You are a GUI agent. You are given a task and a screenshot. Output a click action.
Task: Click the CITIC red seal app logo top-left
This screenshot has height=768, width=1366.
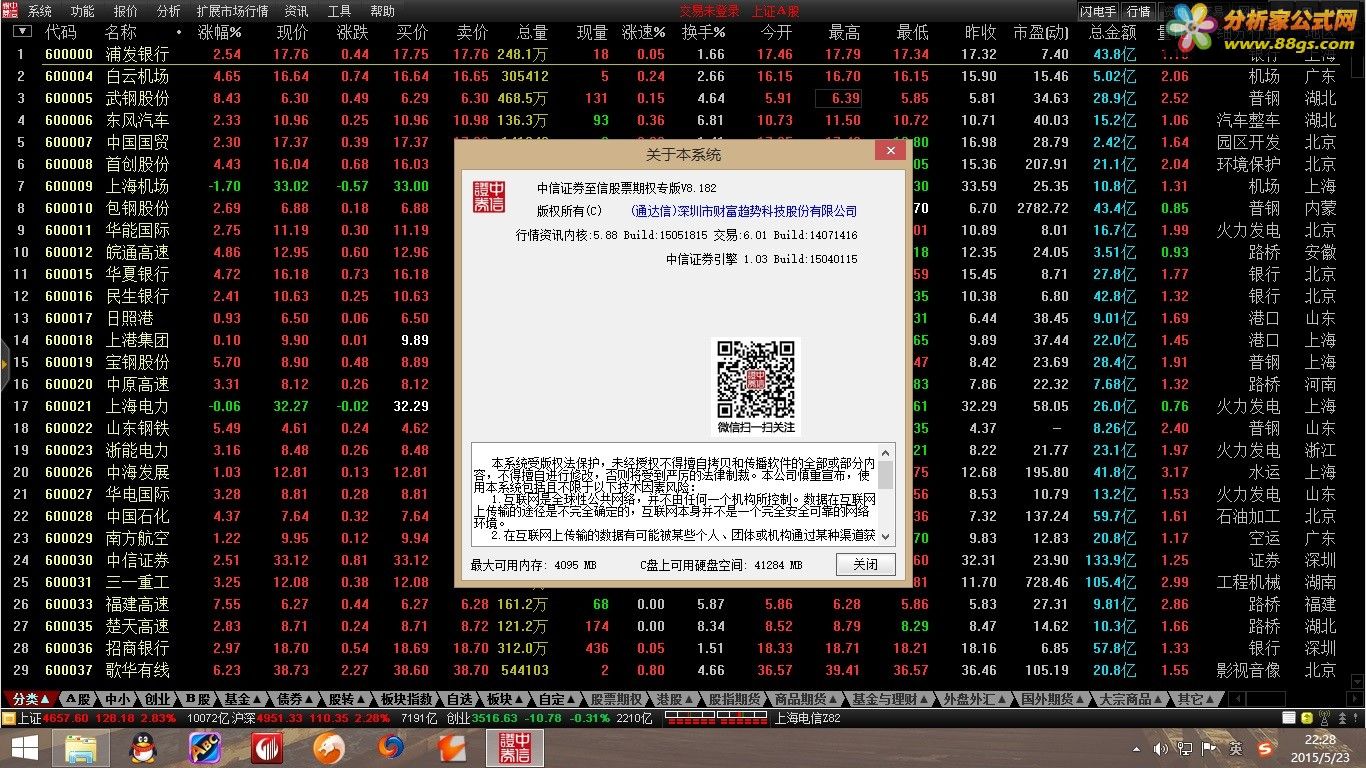(x=11, y=10)
